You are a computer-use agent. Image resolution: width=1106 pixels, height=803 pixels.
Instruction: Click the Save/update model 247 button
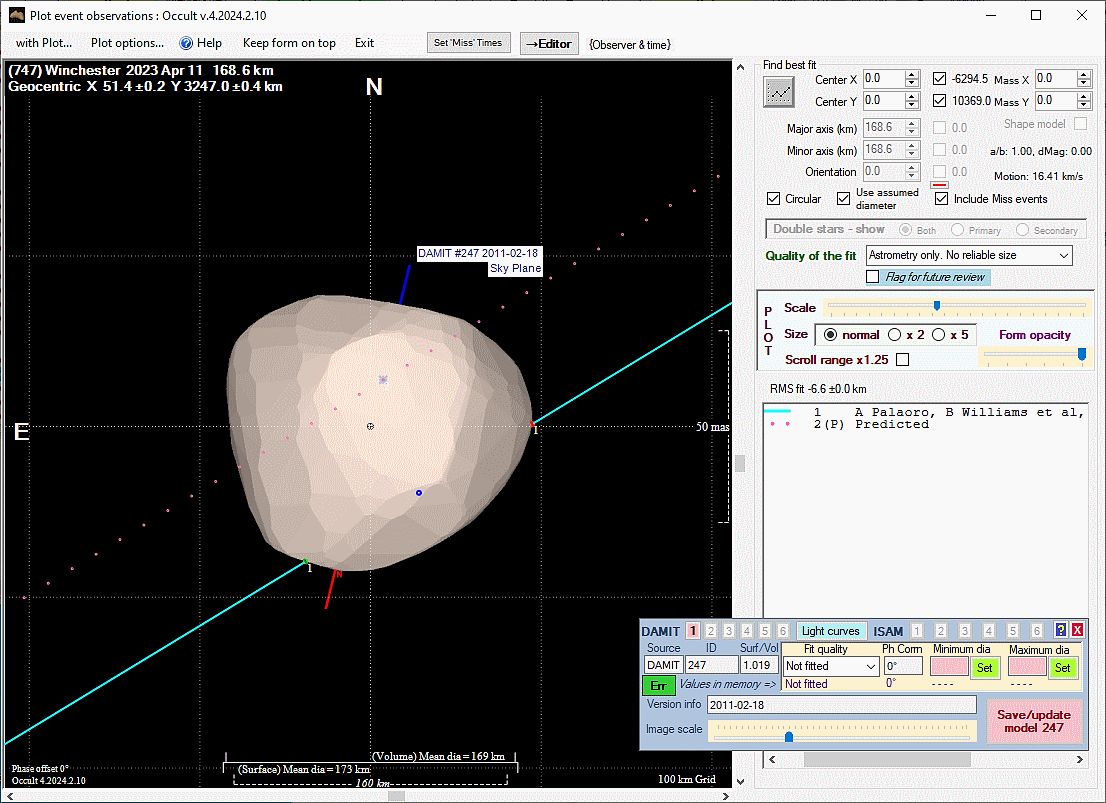tap(1034, 721)
